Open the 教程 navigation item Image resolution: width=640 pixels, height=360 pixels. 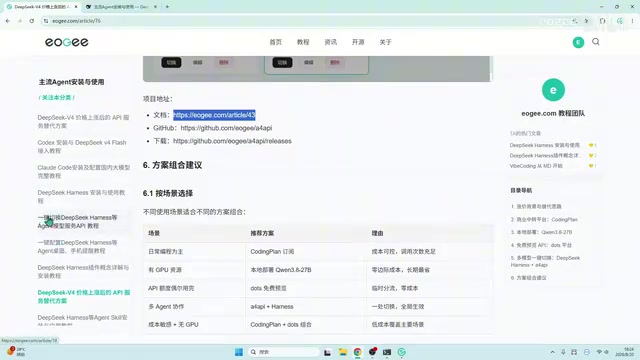[303, 42]
